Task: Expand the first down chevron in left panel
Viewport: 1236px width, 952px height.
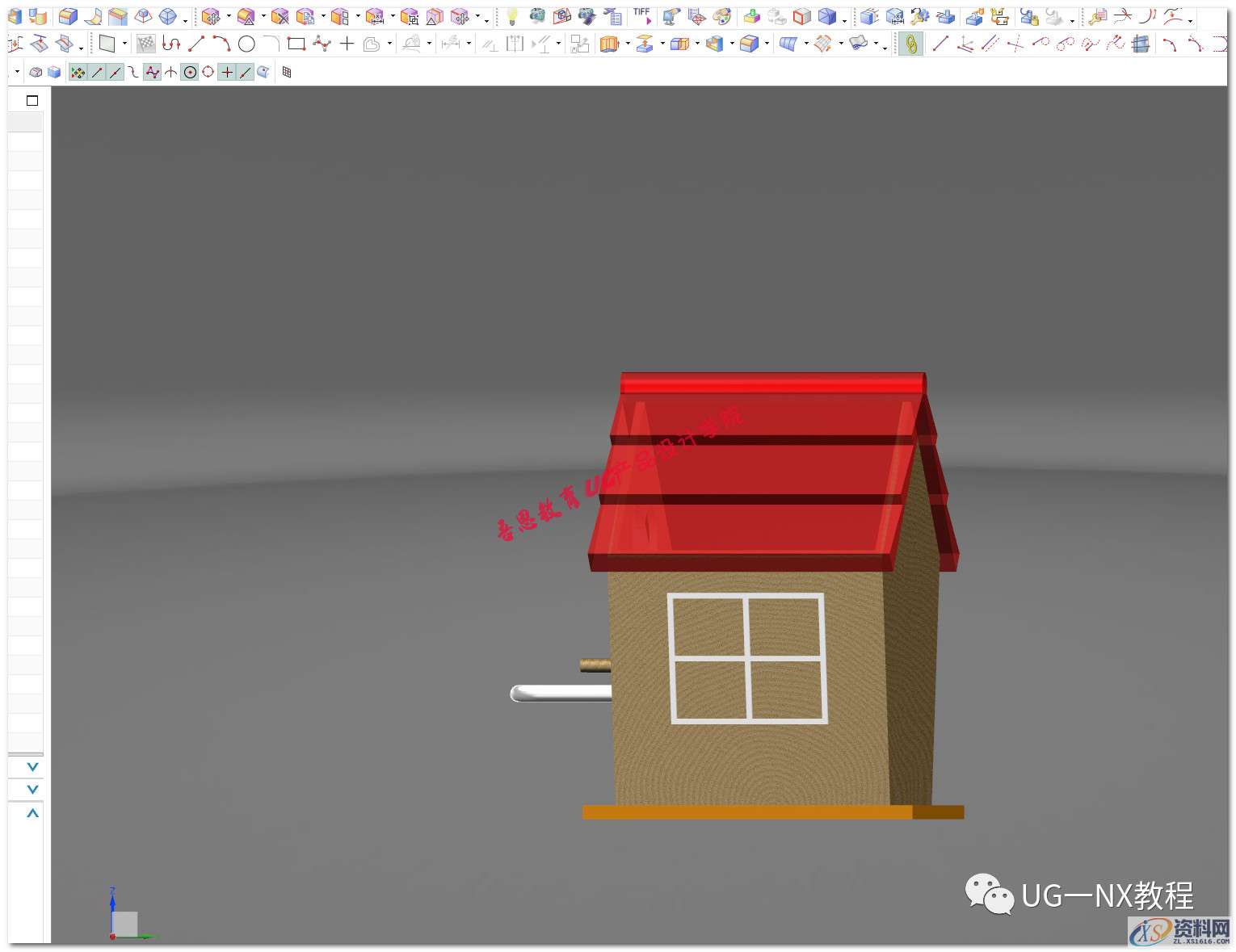Action: pyautogui.click(x=32, y=766)
